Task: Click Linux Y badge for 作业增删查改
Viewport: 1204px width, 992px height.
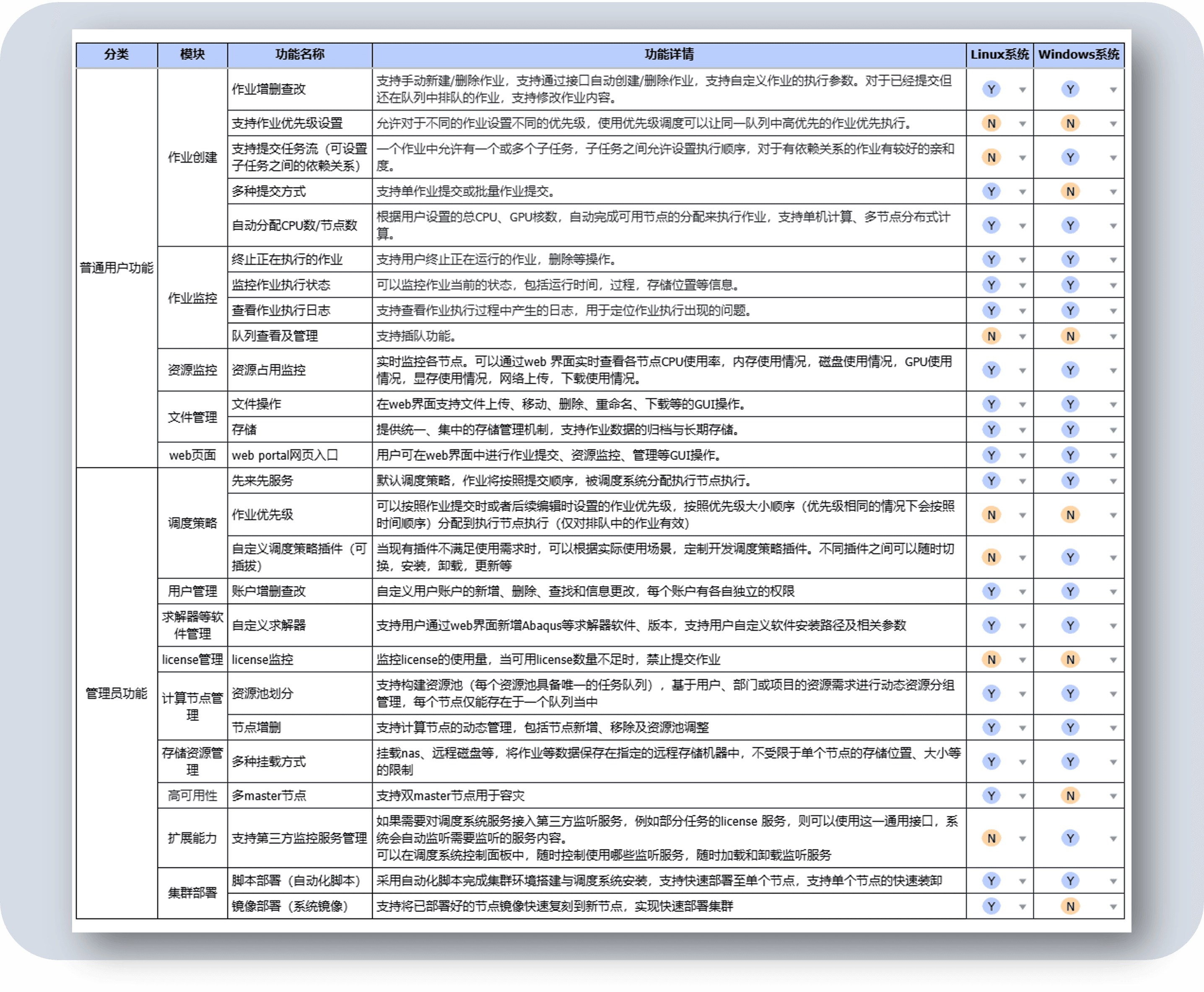Action: [991, 89]
